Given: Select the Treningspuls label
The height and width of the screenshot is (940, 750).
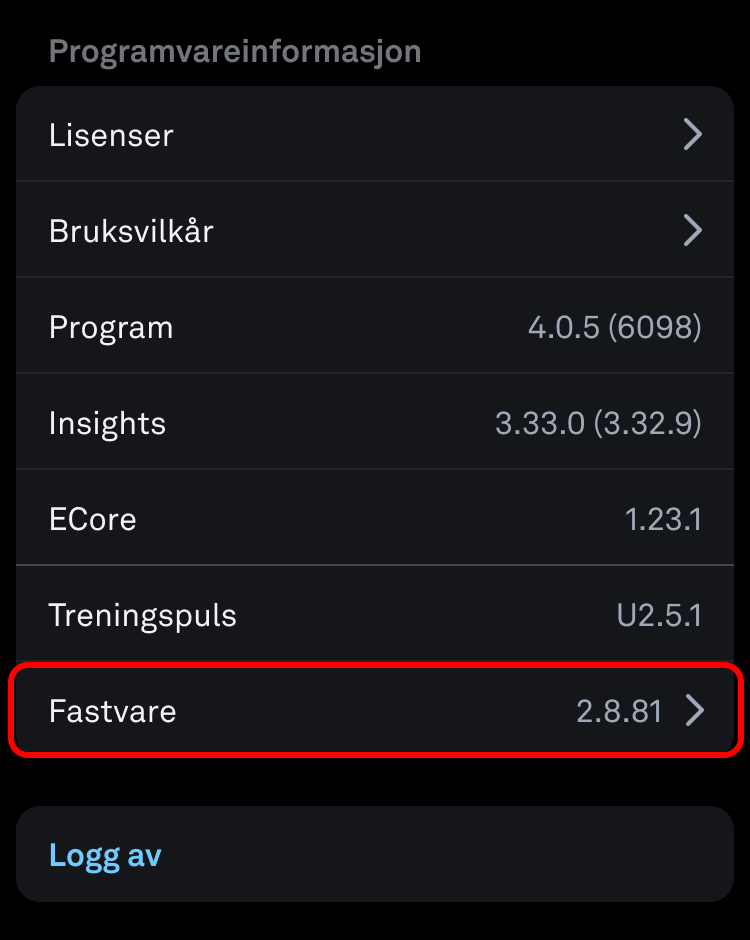Looking at the screenshot, I should (142, 615).
